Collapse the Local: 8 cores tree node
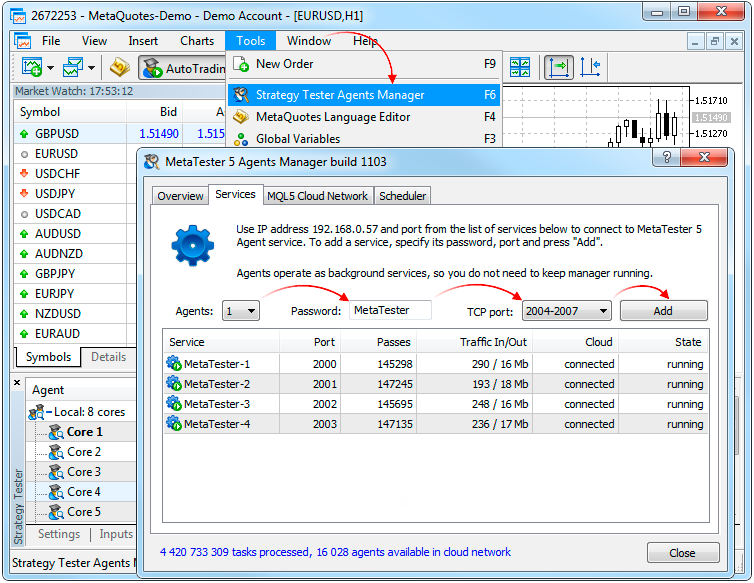Viewport: 754px width, 583px height. tap(49, 412)
